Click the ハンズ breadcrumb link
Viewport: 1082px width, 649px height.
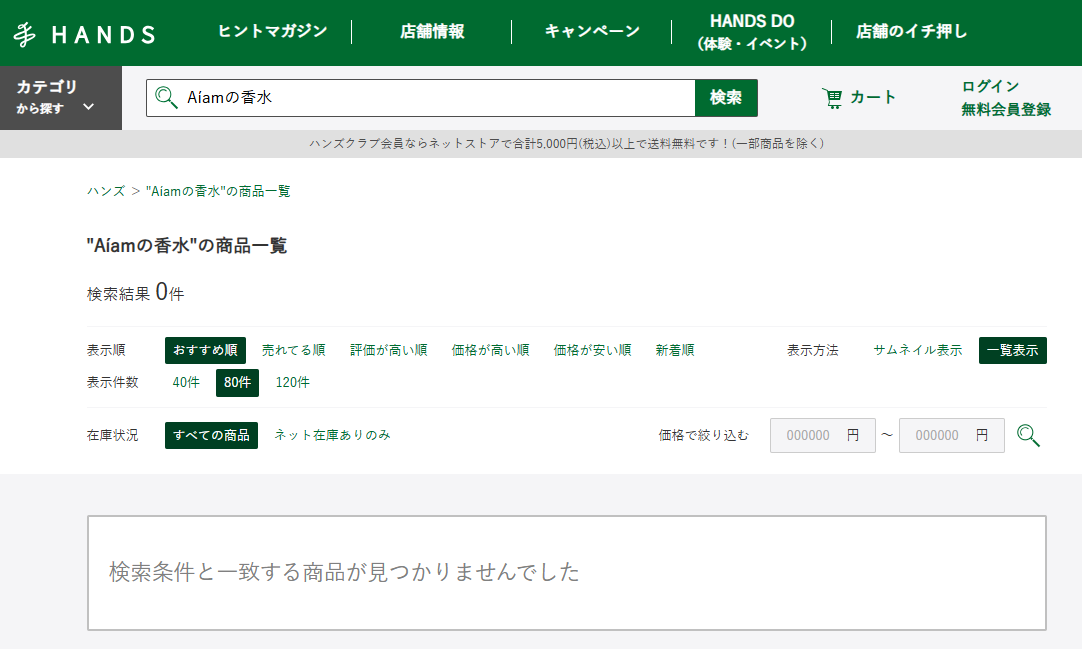(x=106, y=191)
